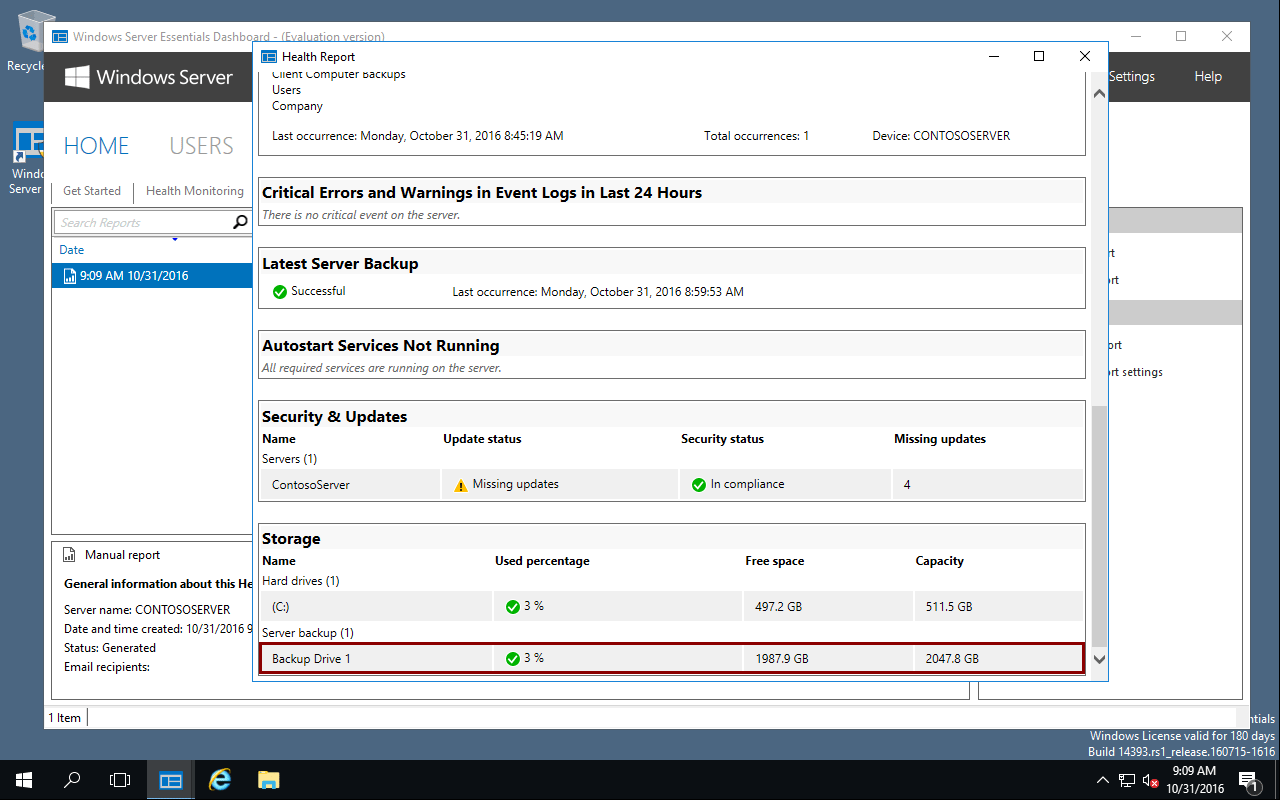The image size is (1280, 800).
Task: Click the 1987.9 GB free space value
Action: 784,659
